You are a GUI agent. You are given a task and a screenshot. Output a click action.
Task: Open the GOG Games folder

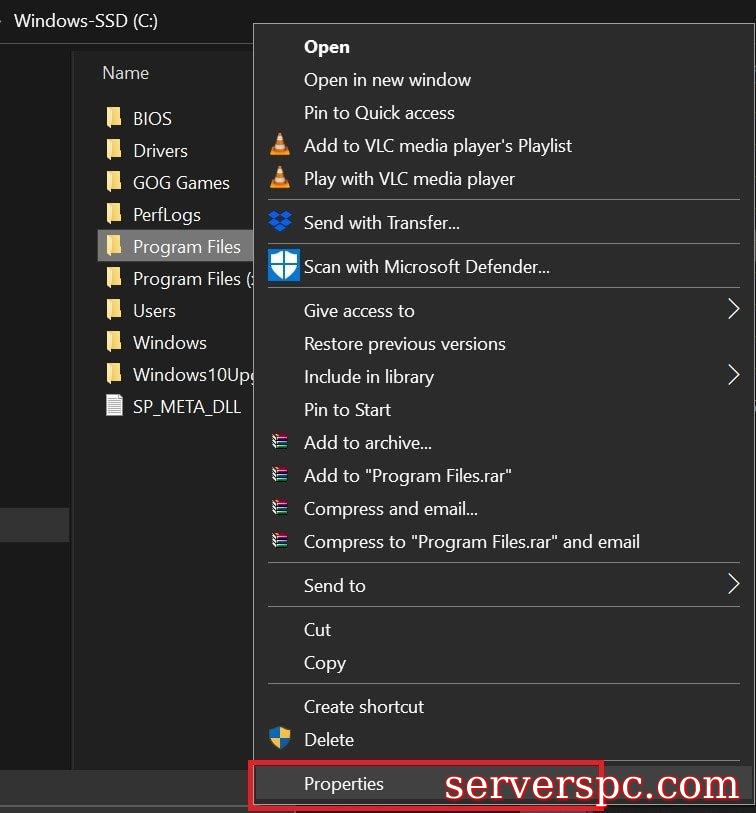(x=181, y=183)
